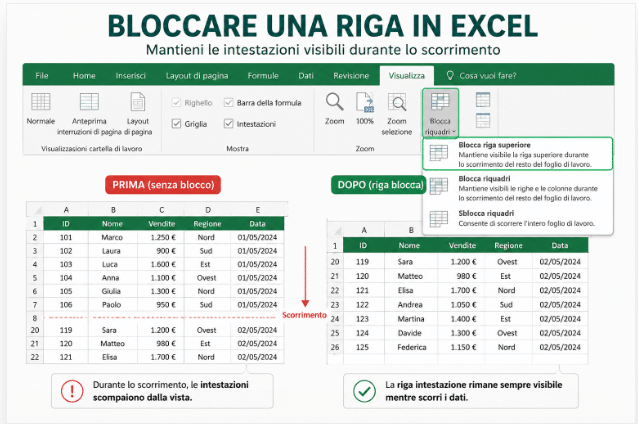Viewport: 638px width, 424px height.
Task: Select cell with value 1.150 €
Action: pos(461,347)
